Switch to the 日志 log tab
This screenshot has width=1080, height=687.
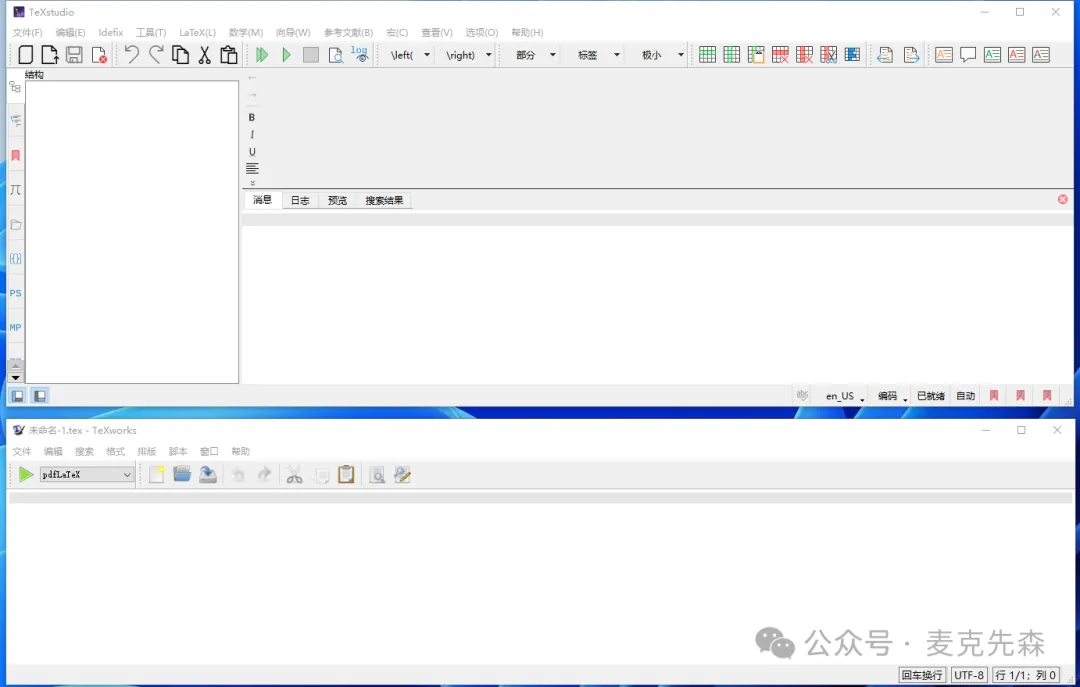tap(300, 201)
